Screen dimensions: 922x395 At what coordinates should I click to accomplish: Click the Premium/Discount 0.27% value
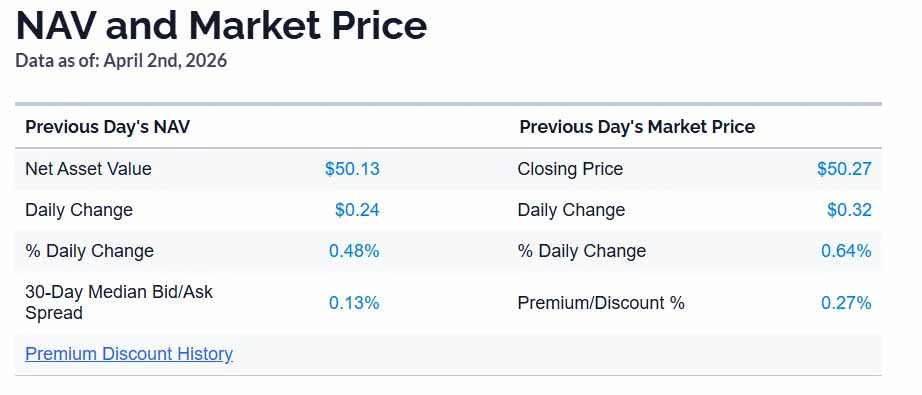[846, 303]
